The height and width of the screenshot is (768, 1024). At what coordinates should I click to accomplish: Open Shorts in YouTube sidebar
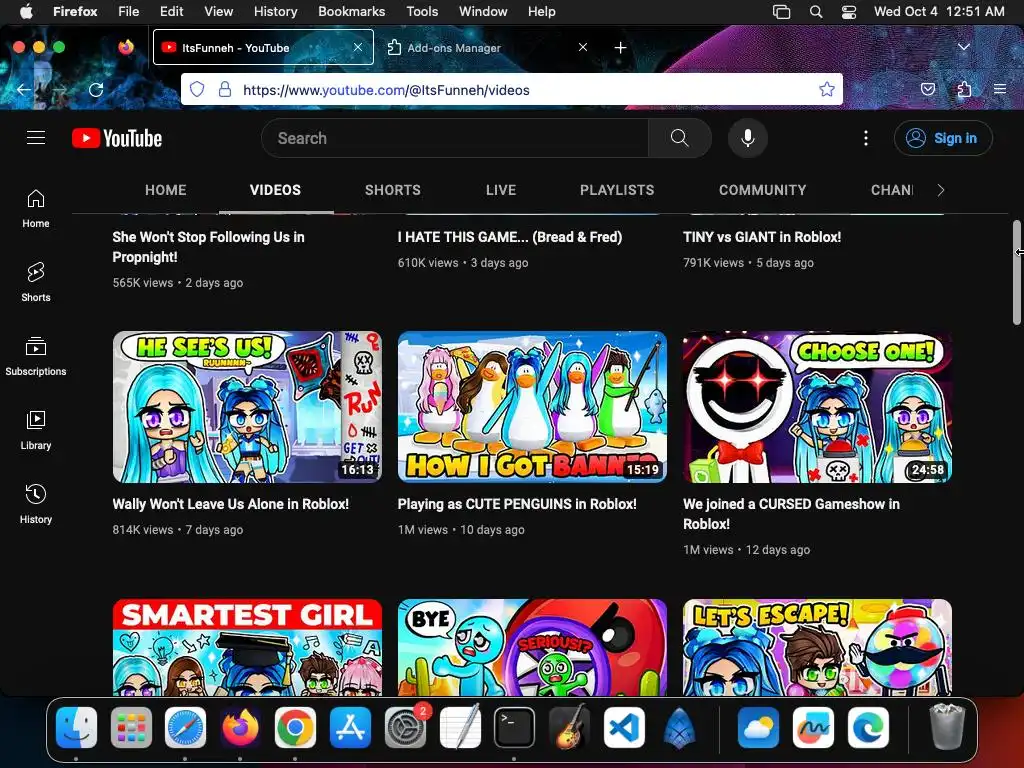click(36, 282)
